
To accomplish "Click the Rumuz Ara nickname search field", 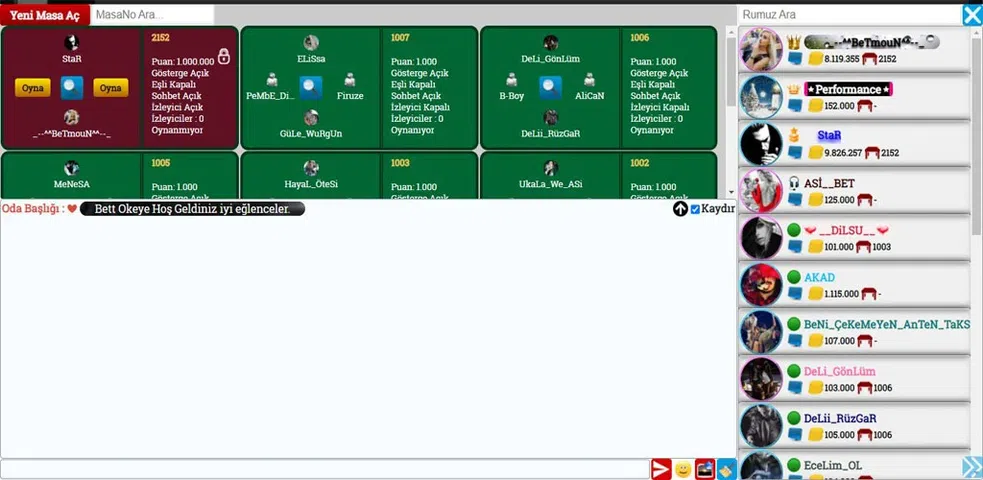I will [x=848, y=15].
